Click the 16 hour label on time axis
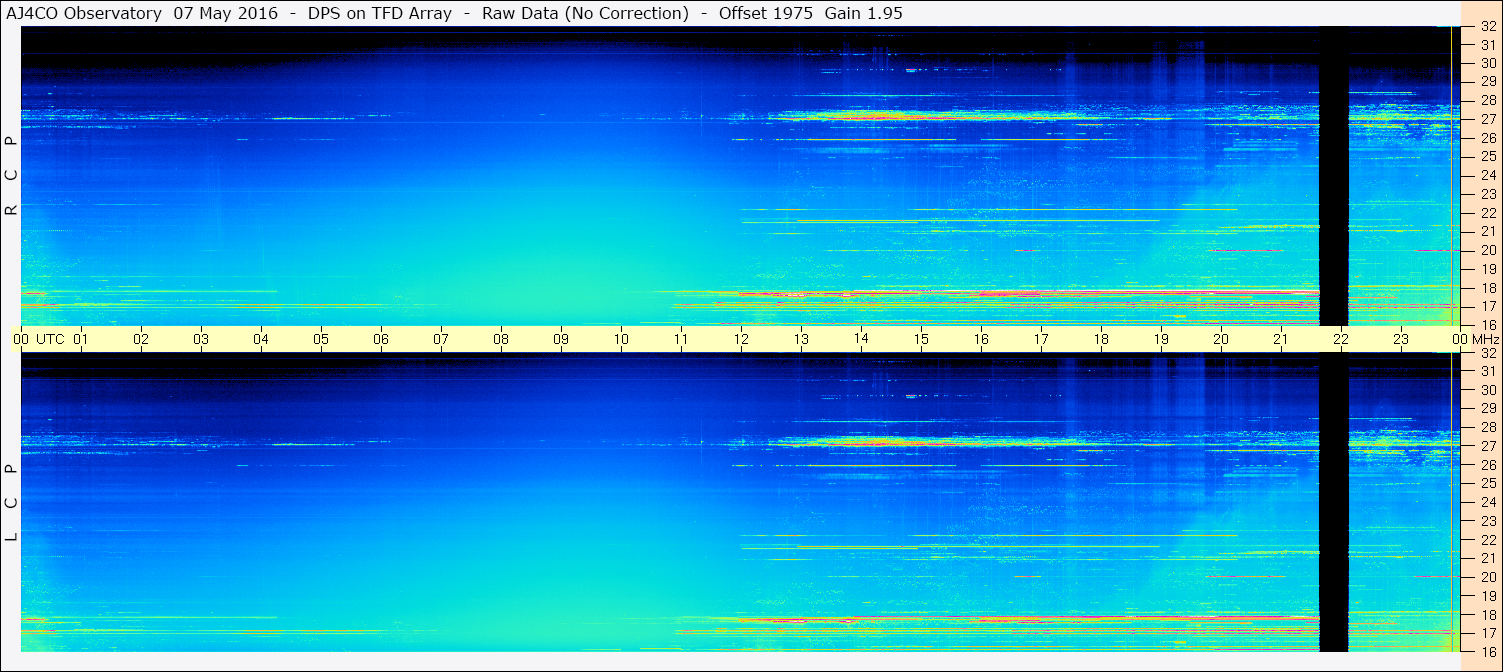Image resolution: width=1503 pixels, height=672 pixels. point(981,339)
